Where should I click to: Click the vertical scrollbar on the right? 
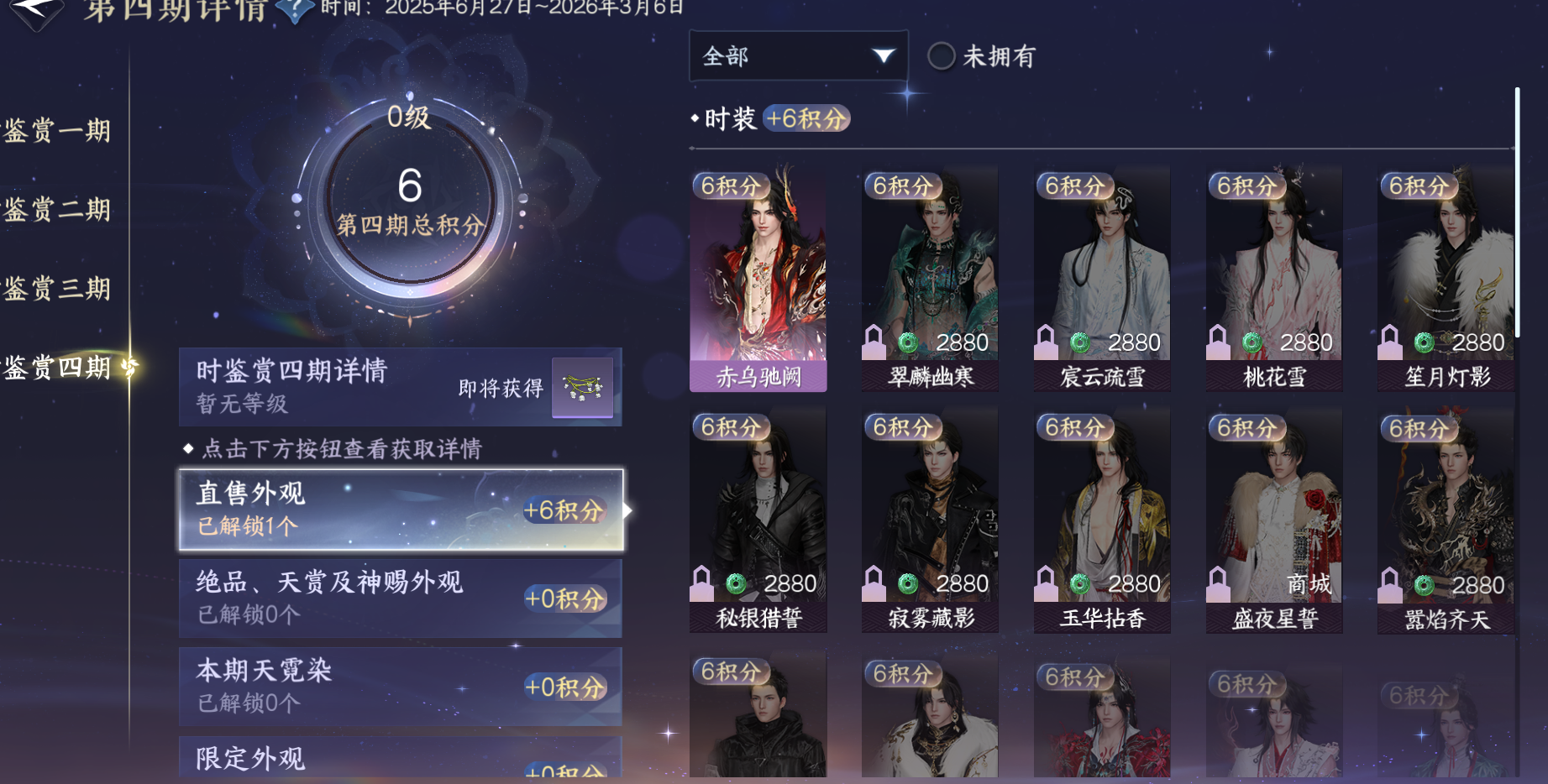click(x=1517, y=212)
